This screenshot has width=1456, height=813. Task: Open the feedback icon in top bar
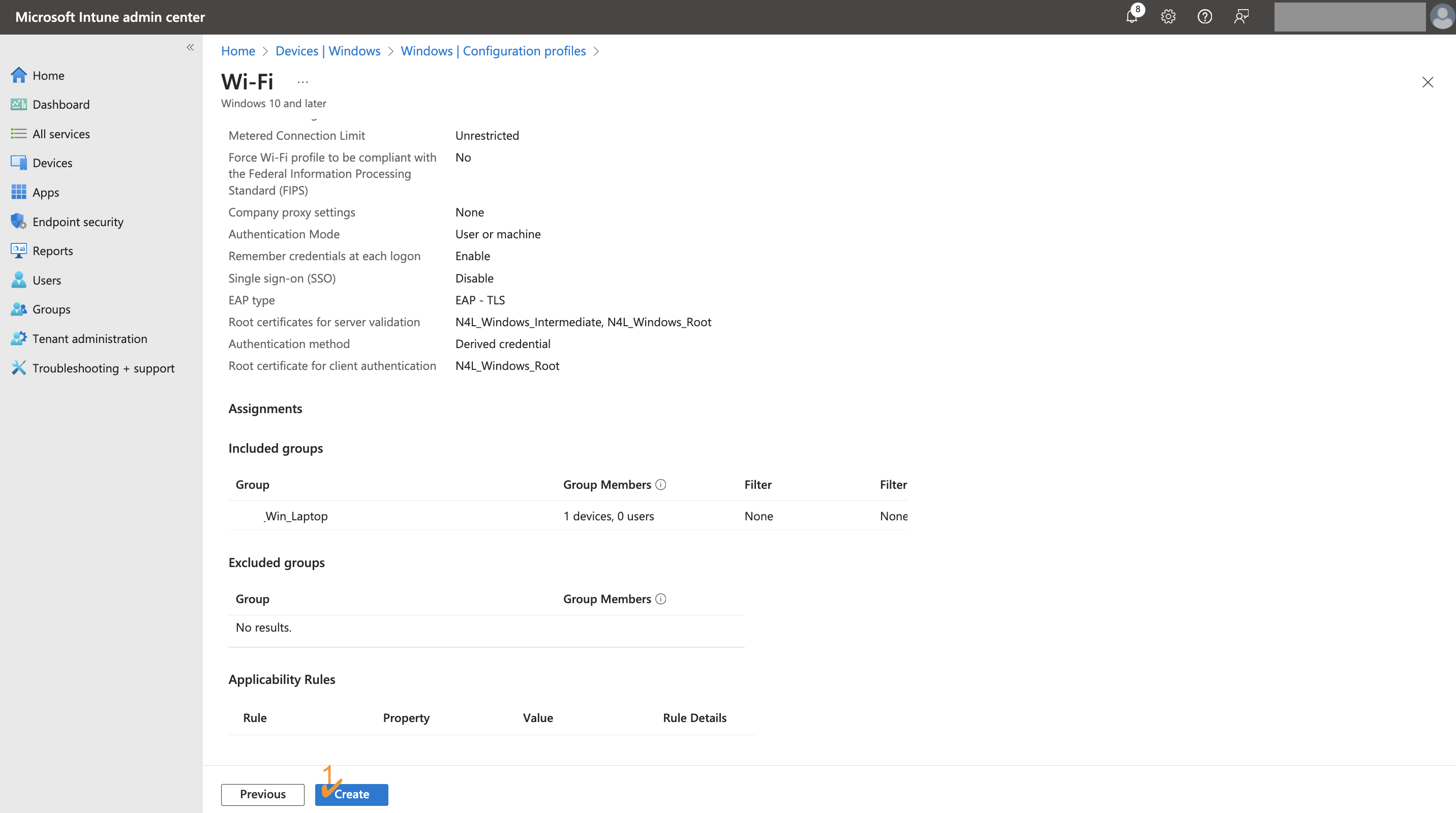click(1241, 16)
